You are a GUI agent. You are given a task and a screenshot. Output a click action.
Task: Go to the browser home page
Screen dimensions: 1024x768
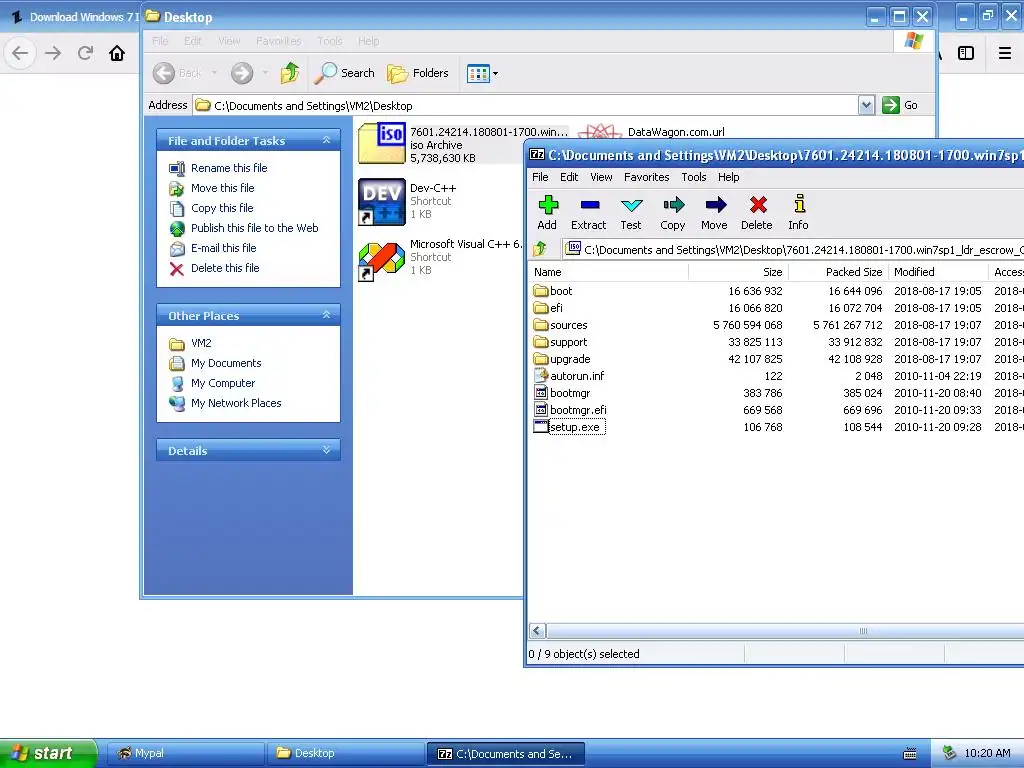(117, 53)
